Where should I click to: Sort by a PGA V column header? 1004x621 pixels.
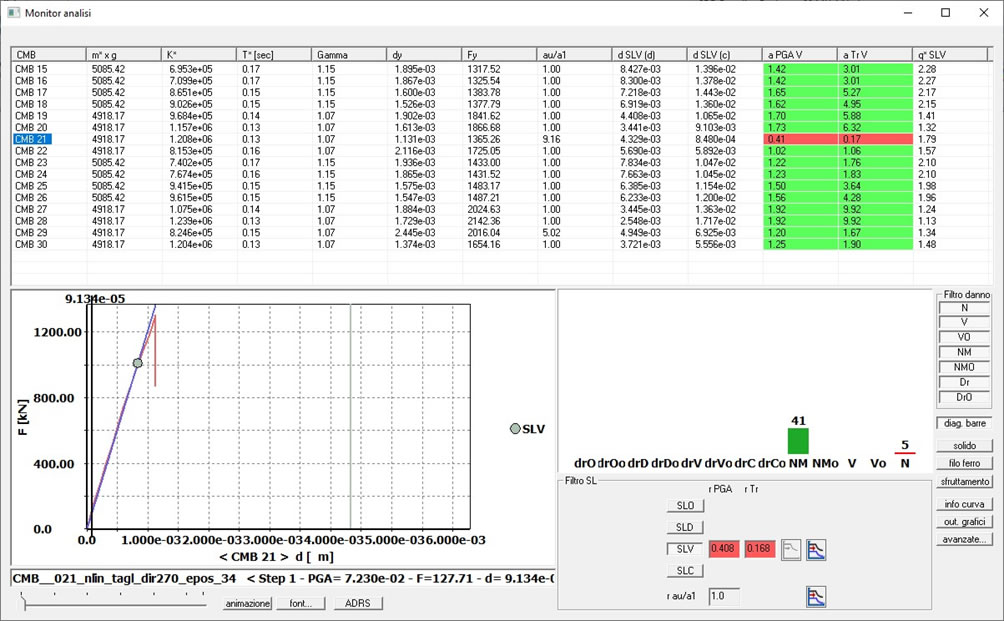(x=800, y=55)
